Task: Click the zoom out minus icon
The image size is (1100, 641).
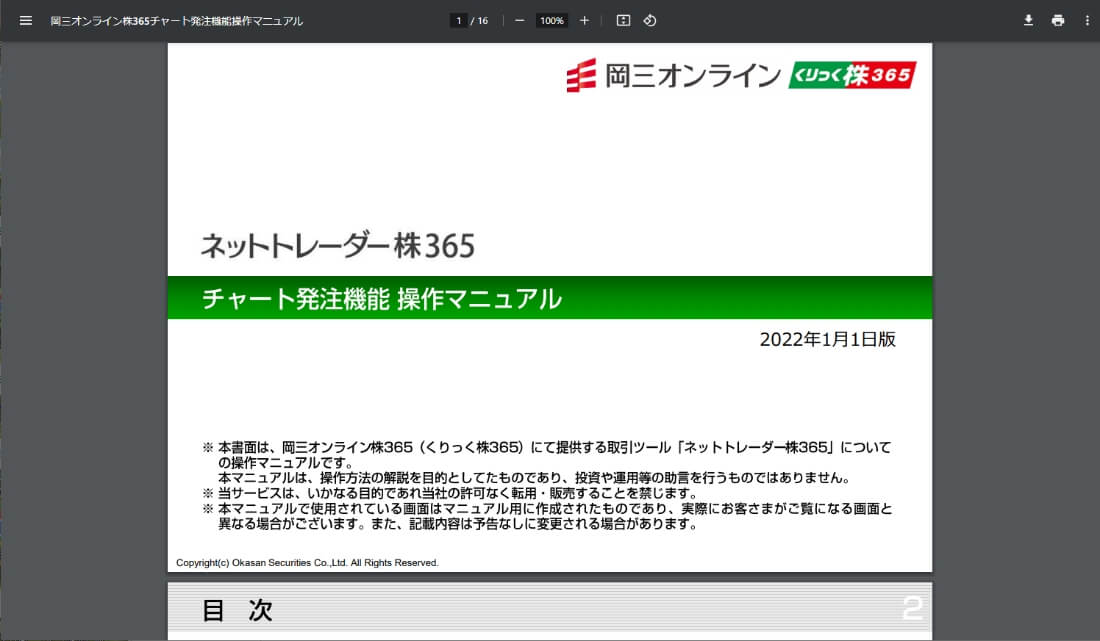Action: click(x=519, y=21)
